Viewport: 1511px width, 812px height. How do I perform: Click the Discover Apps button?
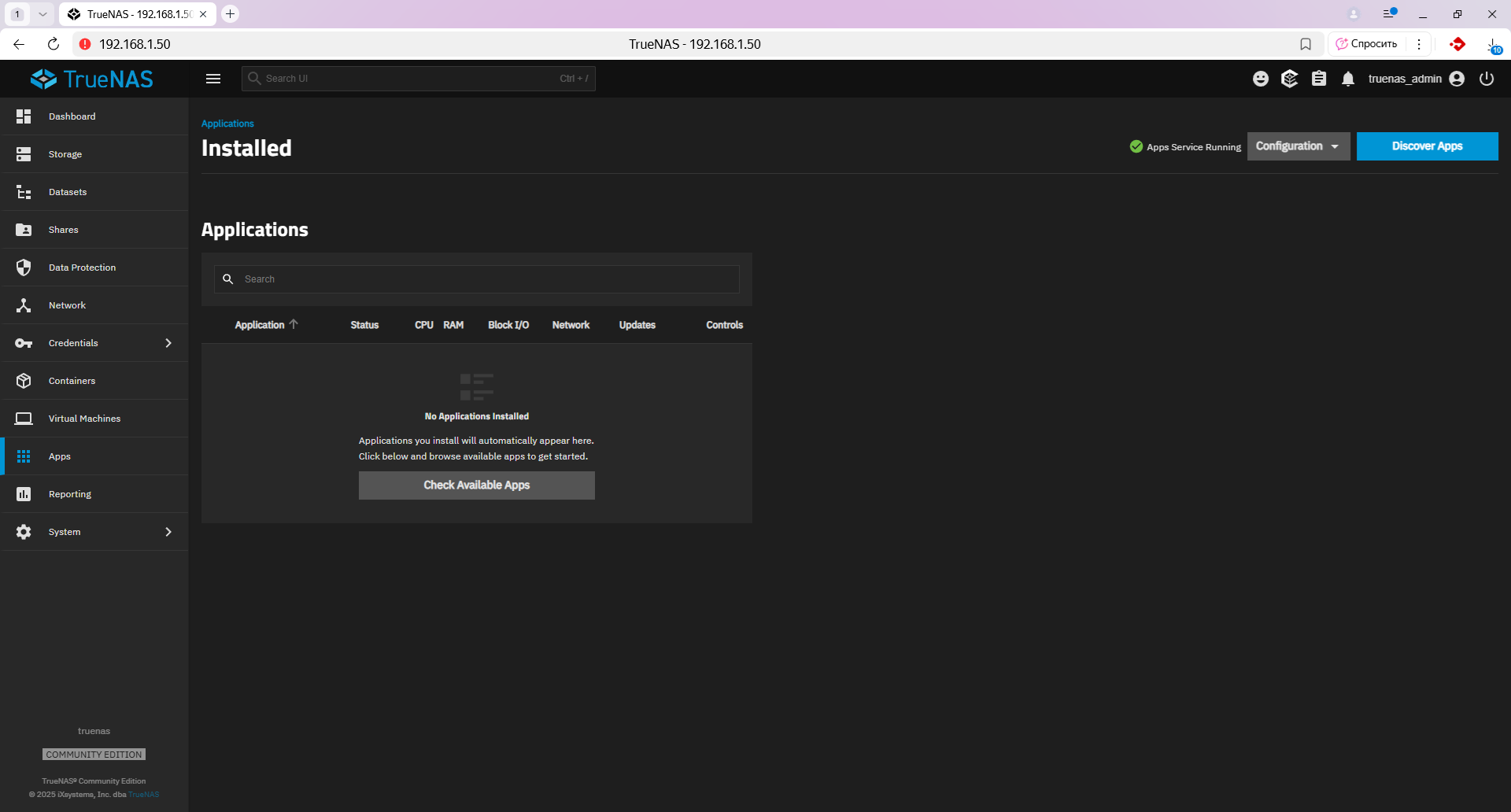1427,146
